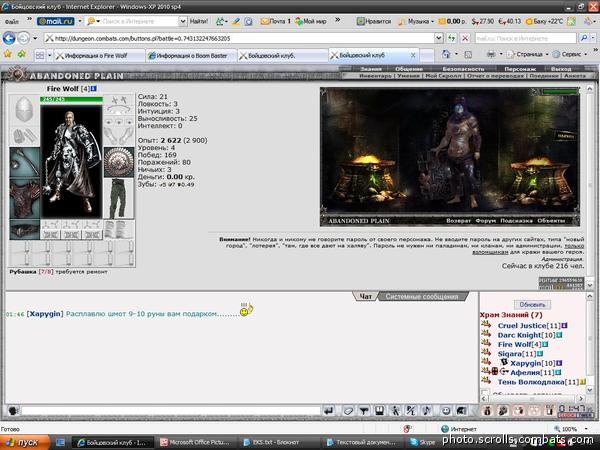Click player name Xapygin in chat message
The image size is (600, 450).
pyautogui.click(x=45, y=314)
